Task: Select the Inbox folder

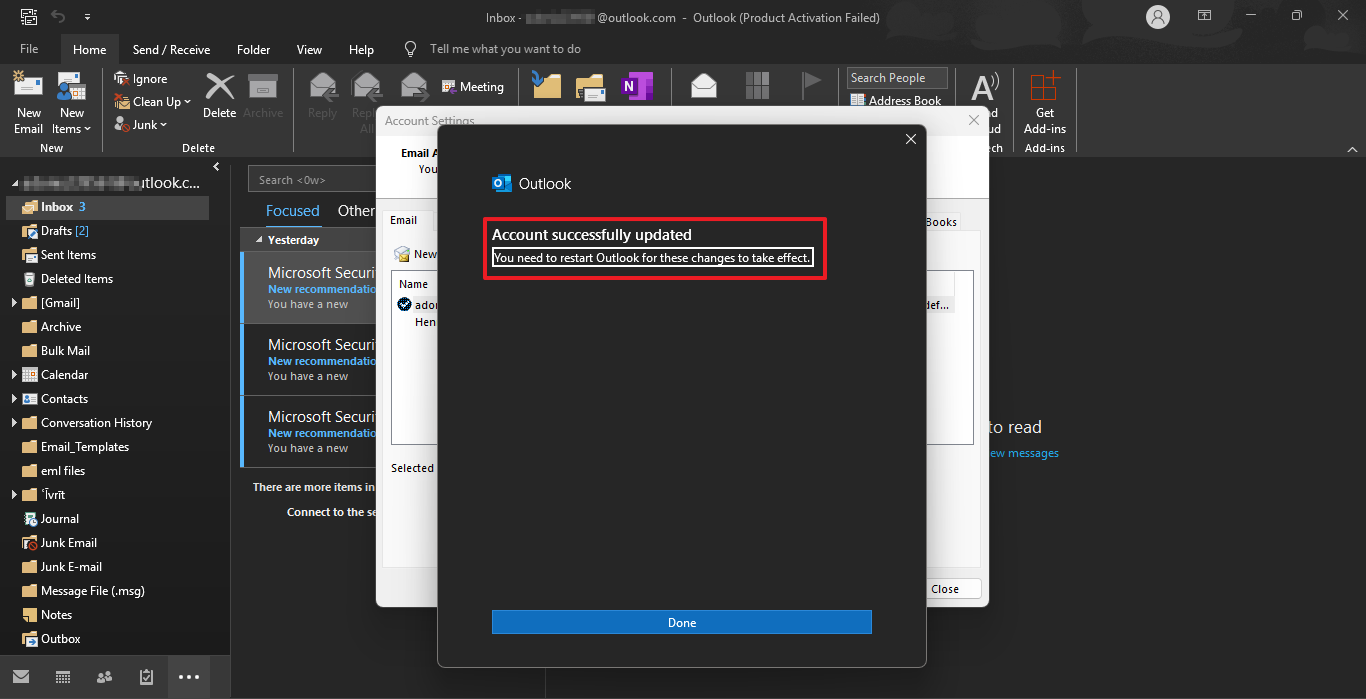Action: tap(108, 207)
